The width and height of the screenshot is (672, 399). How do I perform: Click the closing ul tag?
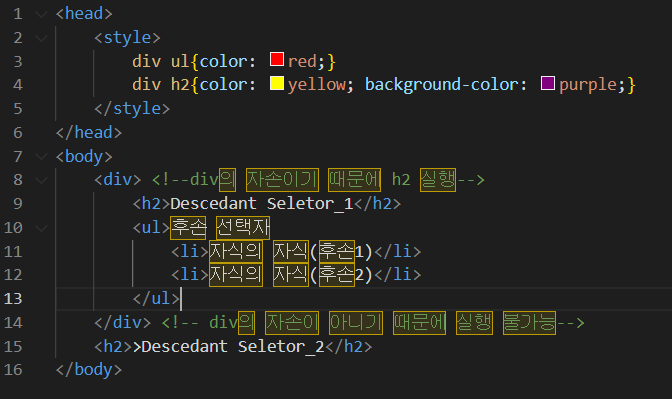point(156,298)
